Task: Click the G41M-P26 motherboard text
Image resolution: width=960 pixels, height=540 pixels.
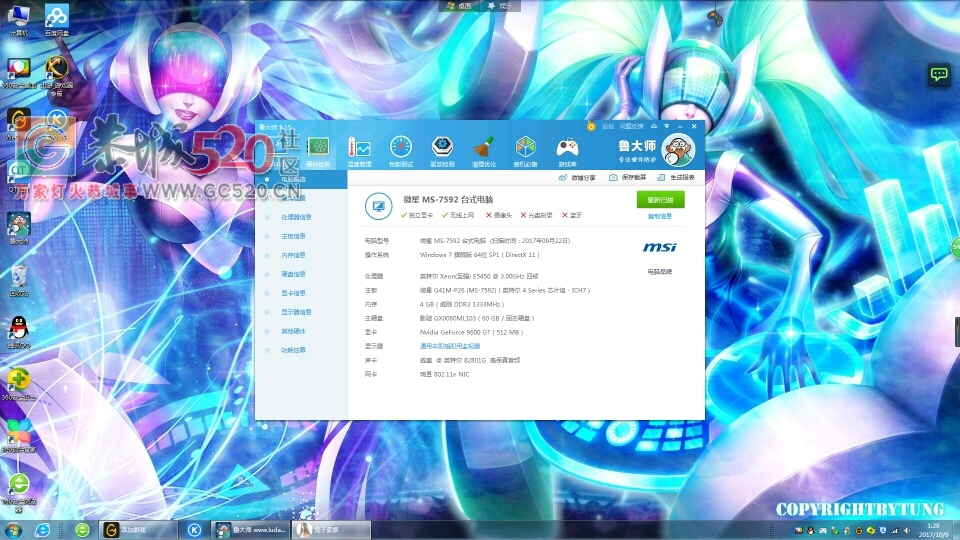Action: 504,290
